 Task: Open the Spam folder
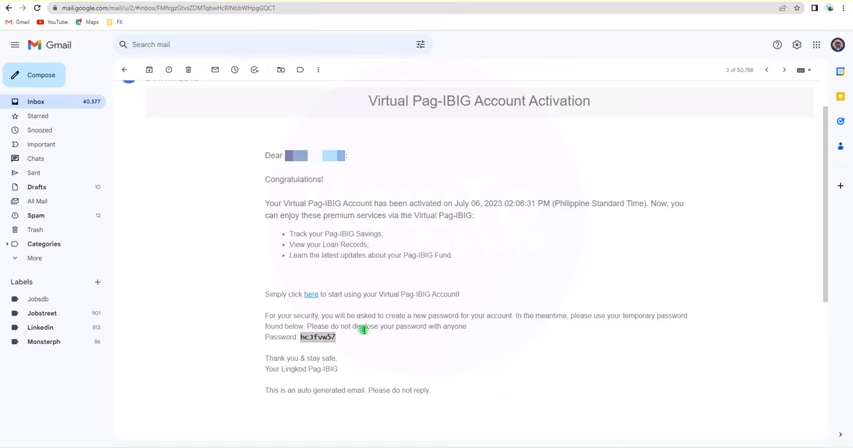[x=53, y=215]
